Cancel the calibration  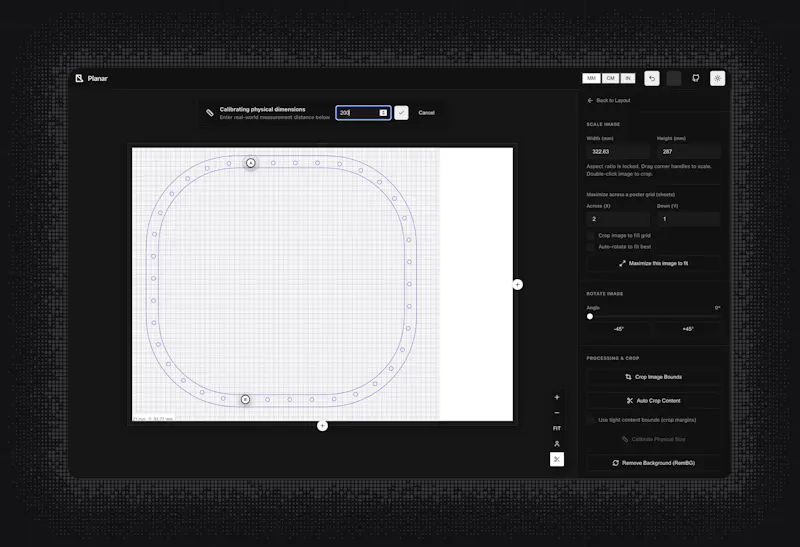427,113
